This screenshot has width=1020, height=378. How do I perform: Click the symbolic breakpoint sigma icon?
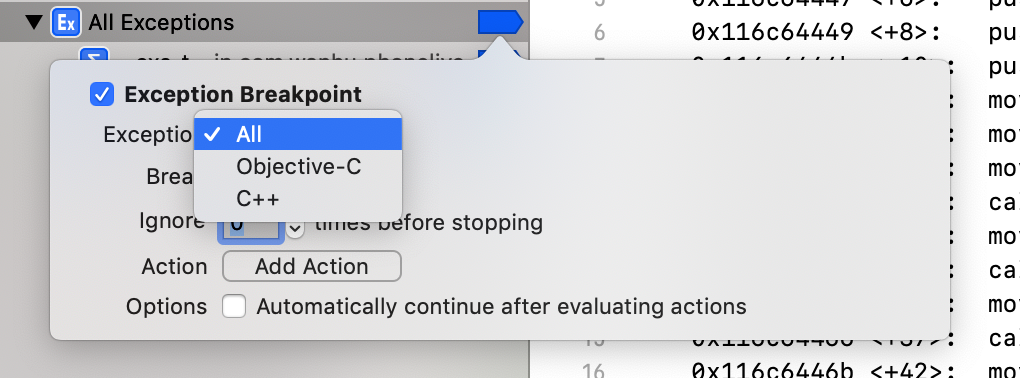[94, 56]
